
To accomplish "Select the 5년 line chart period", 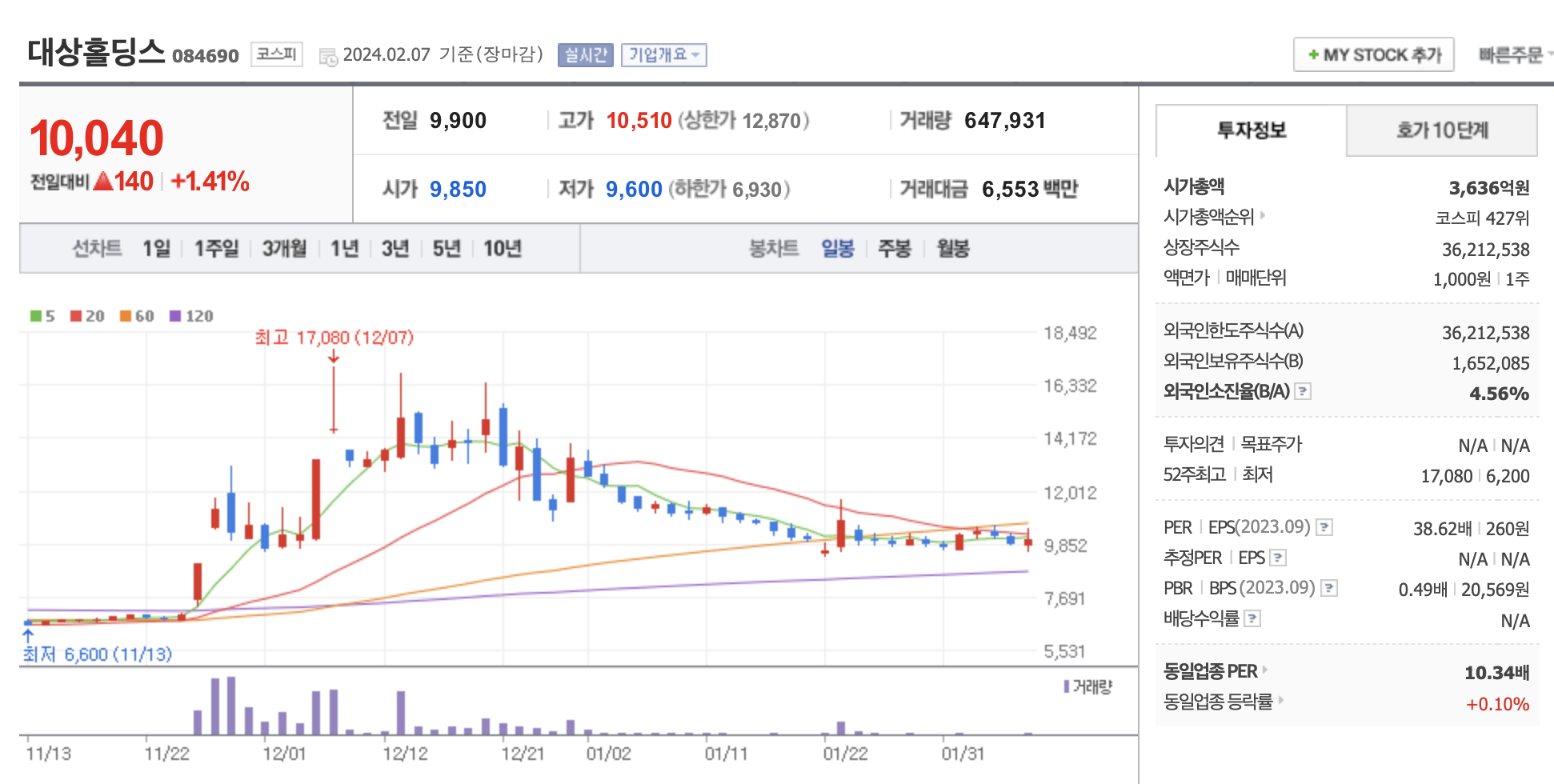I will point(447,249).
